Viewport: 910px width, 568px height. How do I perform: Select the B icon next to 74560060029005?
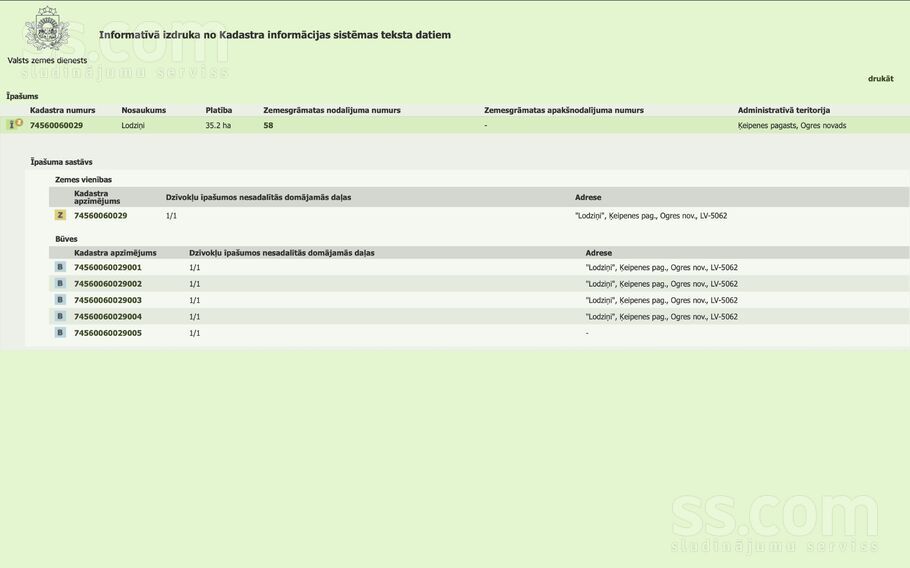coord(60,333)
